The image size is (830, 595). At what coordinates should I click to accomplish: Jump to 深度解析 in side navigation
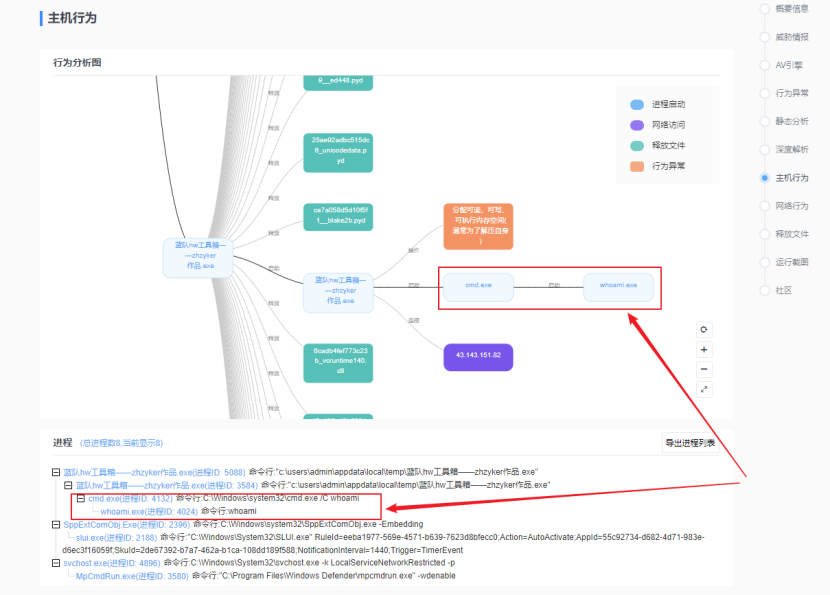pyautogui.click(x=792, y=149)
